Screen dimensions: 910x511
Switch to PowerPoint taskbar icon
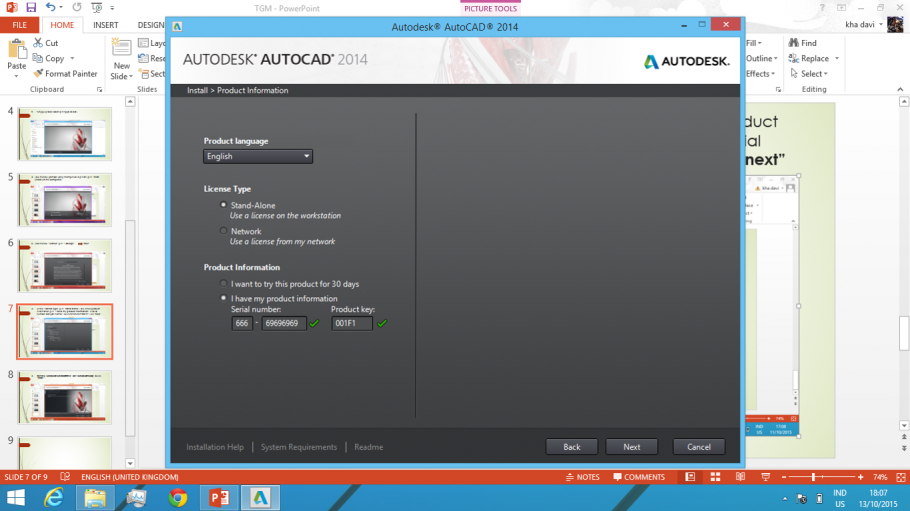(219, 498)
